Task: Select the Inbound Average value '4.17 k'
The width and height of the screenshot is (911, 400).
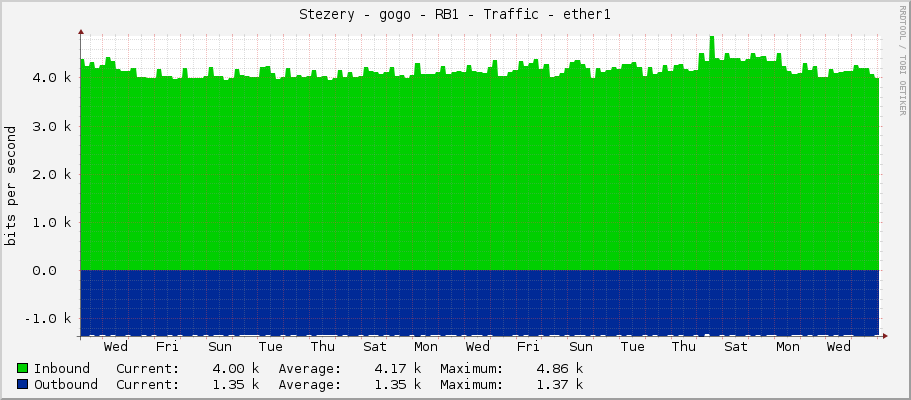Action: pyautogui.click(x=397, y=369)
